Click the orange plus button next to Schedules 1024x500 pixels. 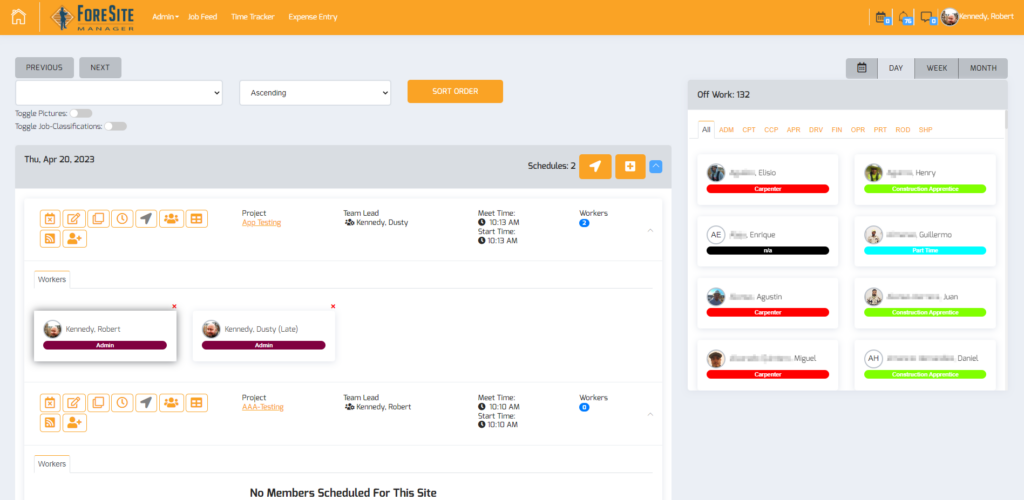click(630, 167)
